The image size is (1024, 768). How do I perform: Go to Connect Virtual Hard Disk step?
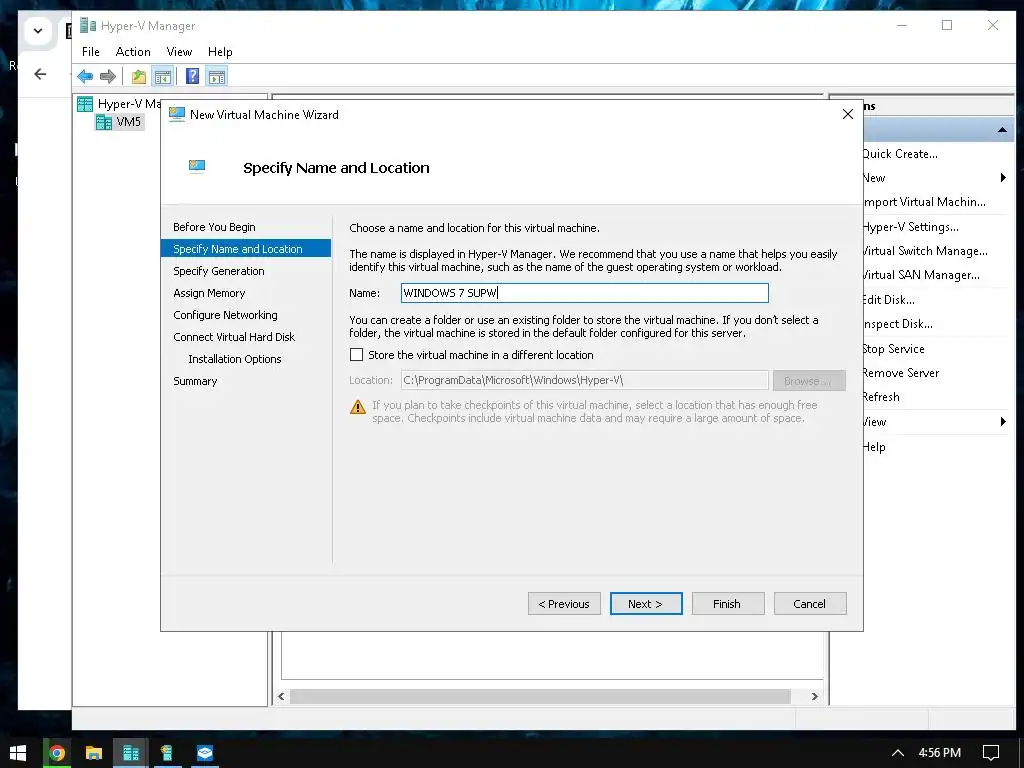[234, 337]
